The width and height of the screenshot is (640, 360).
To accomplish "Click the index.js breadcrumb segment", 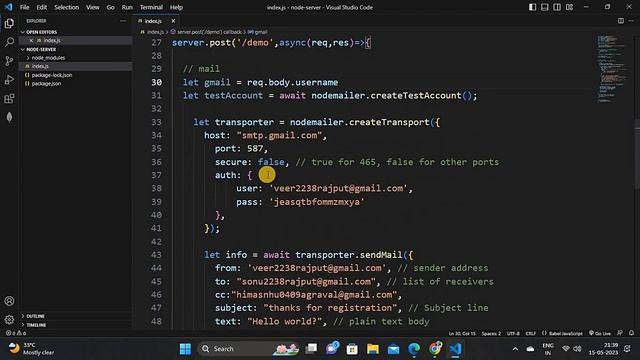I will click(x=155, y=32).
